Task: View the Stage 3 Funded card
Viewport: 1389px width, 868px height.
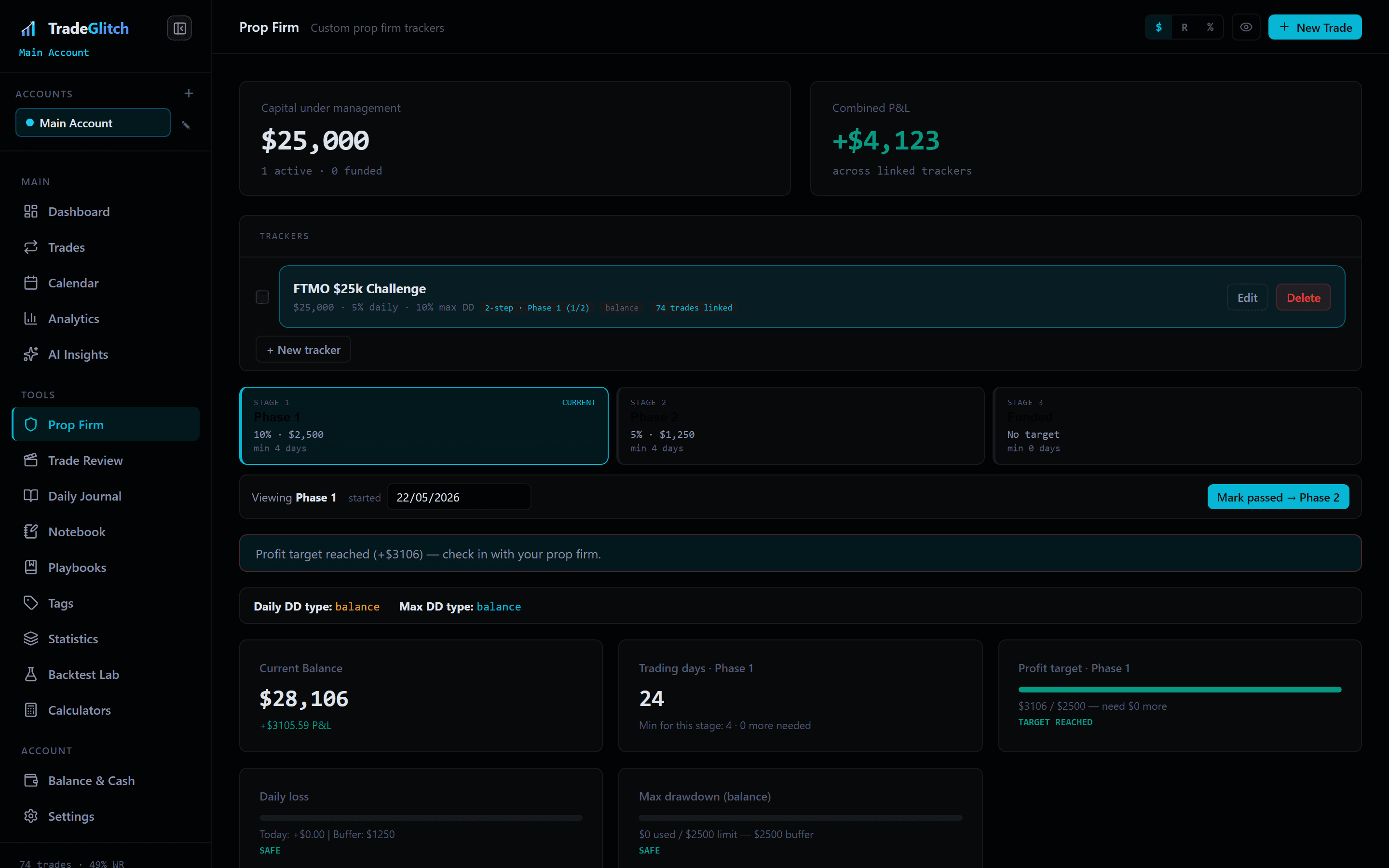Action: pyautogui.click(x=1177, y=425)
